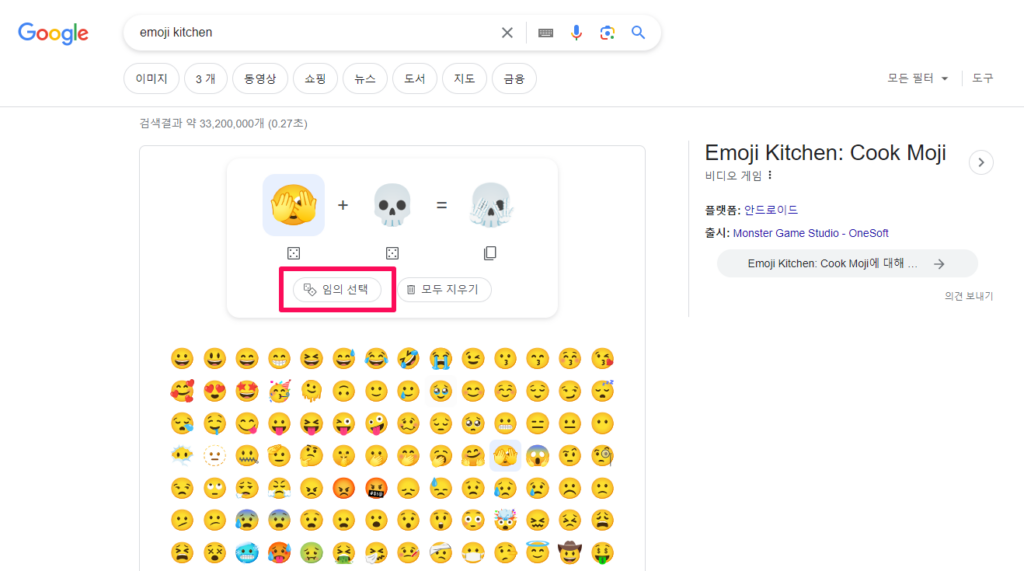Pick the cursing symbols-over-mouth emoji

376,488
